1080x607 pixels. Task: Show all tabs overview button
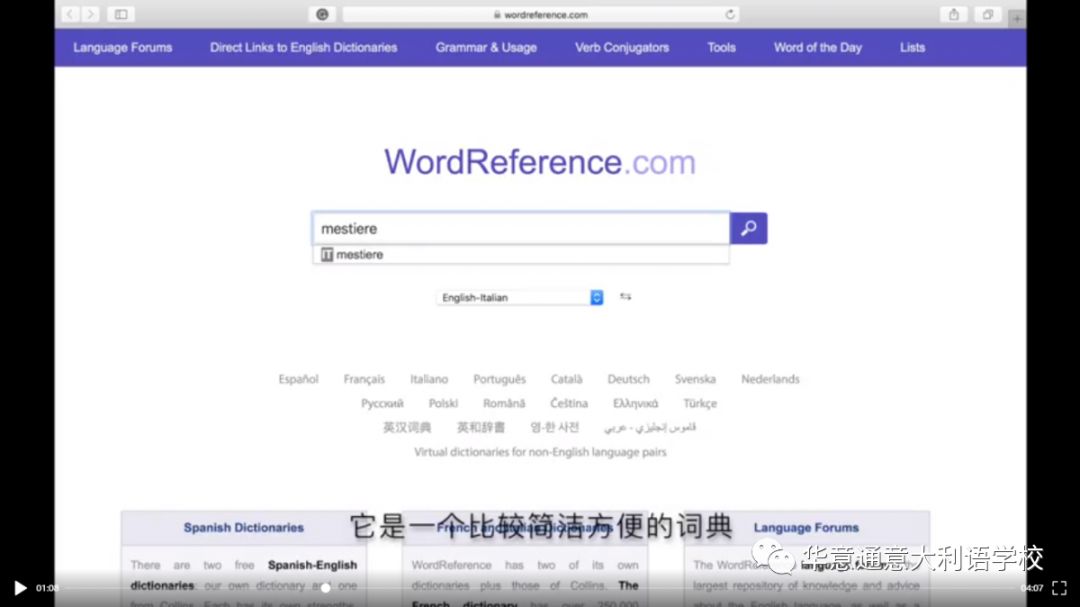coord(988,14)
